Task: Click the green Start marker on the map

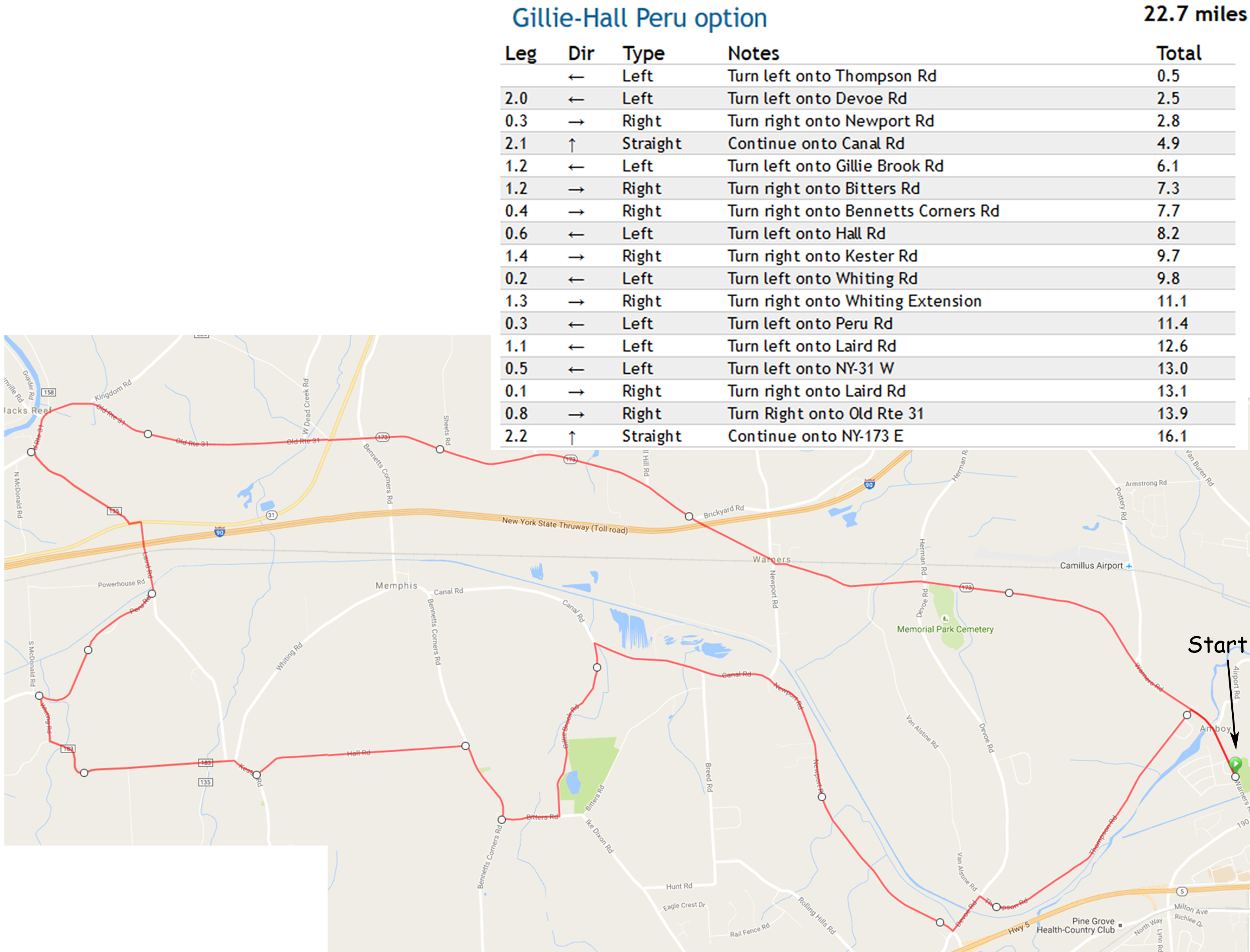Action: [1235, 764]
